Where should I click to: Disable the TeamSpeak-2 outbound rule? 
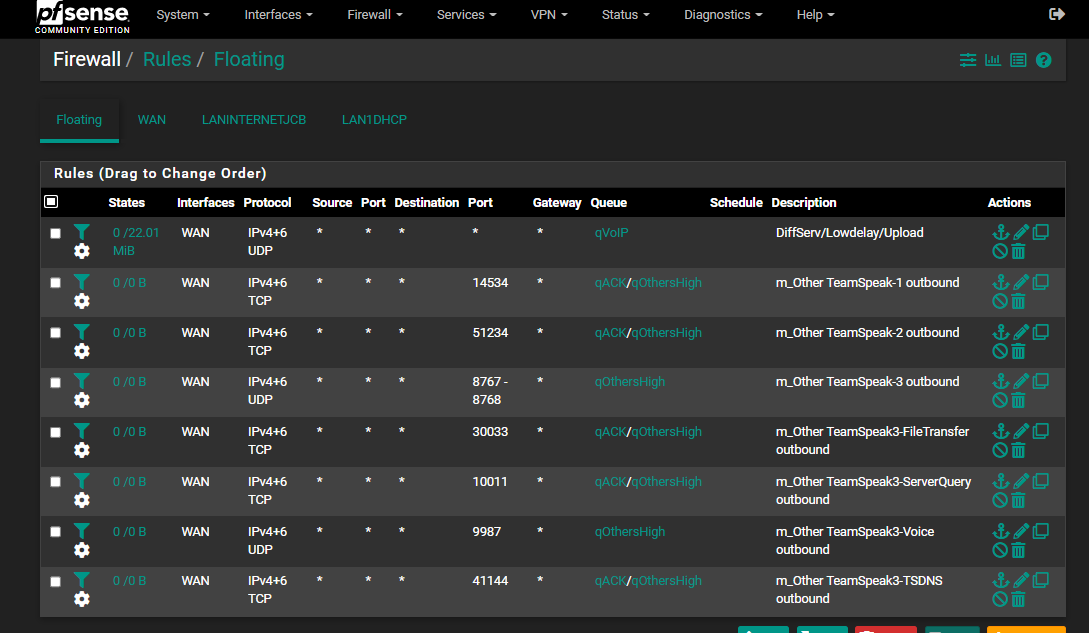click(1000, 352)
